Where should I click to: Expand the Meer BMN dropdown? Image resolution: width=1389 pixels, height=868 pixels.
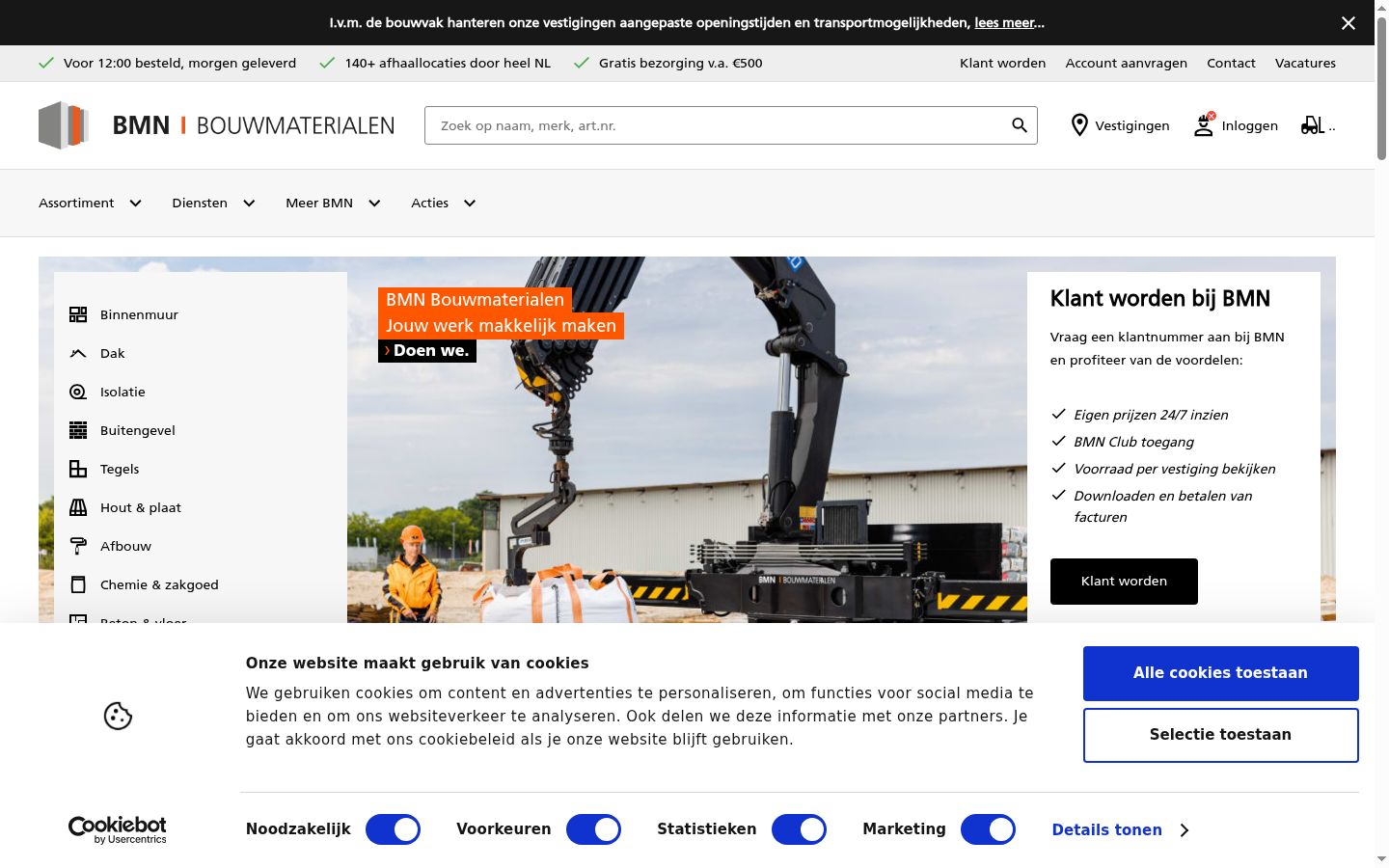334,203
